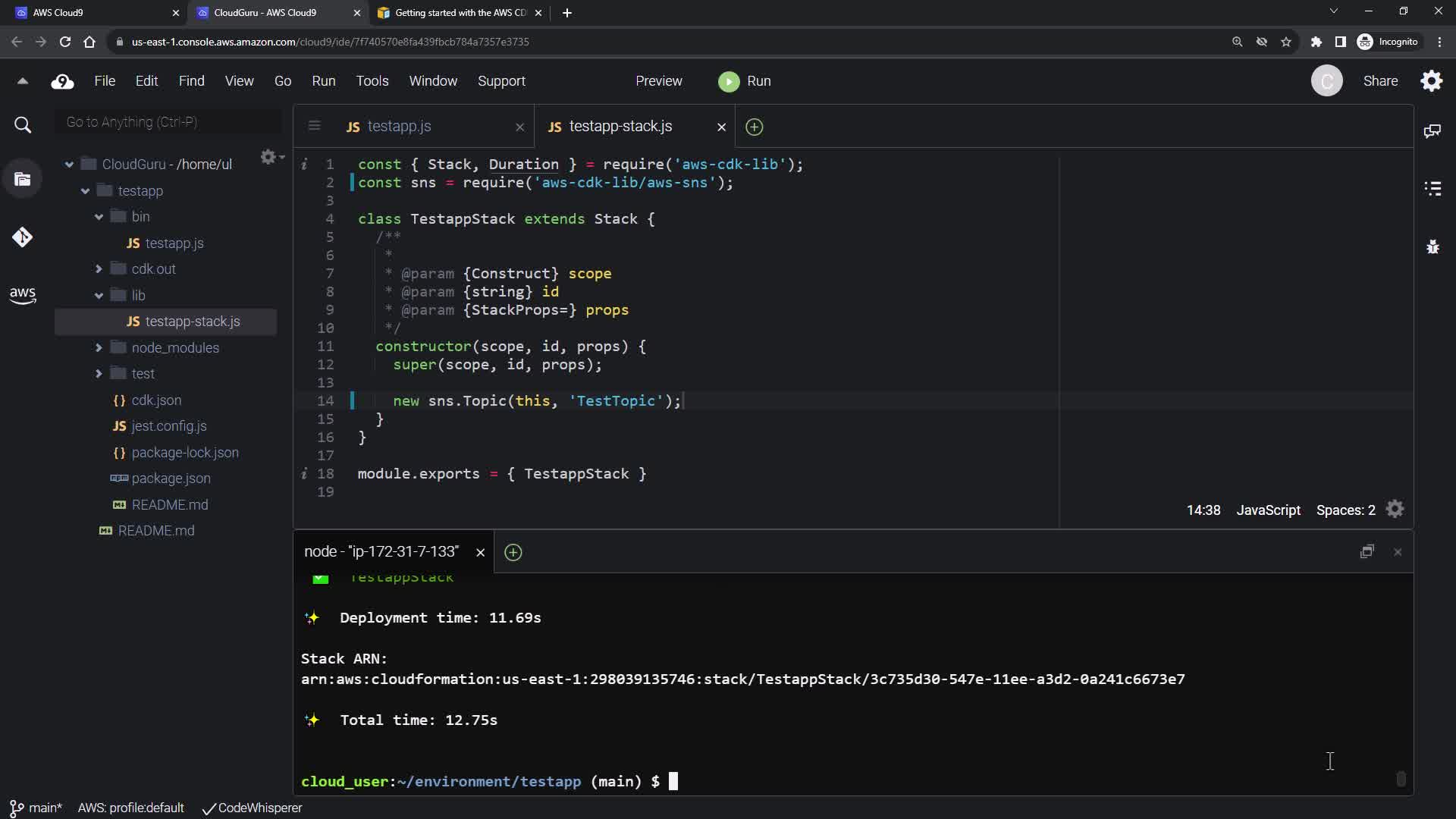Image resolution: width=1456 pixels, height=819 pixels.
Task: Toggle the Environment file tree panel
Action: click(22, 180)
